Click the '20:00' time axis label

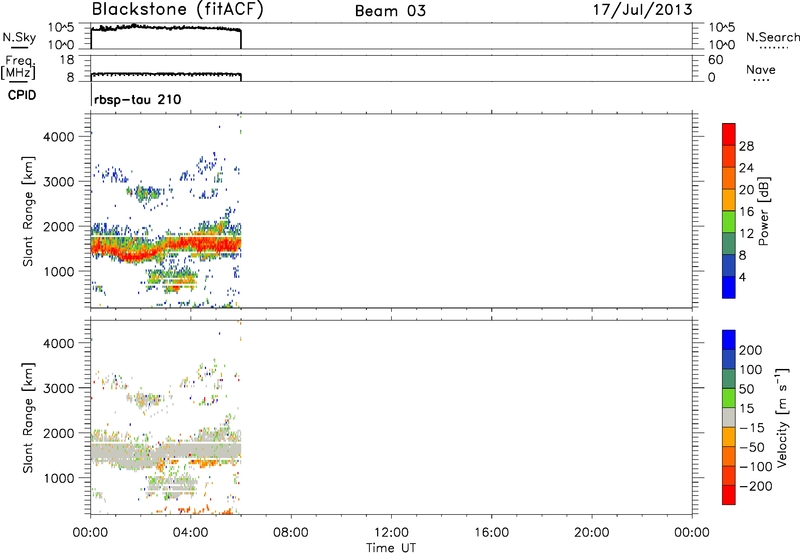tap(591, 533)
